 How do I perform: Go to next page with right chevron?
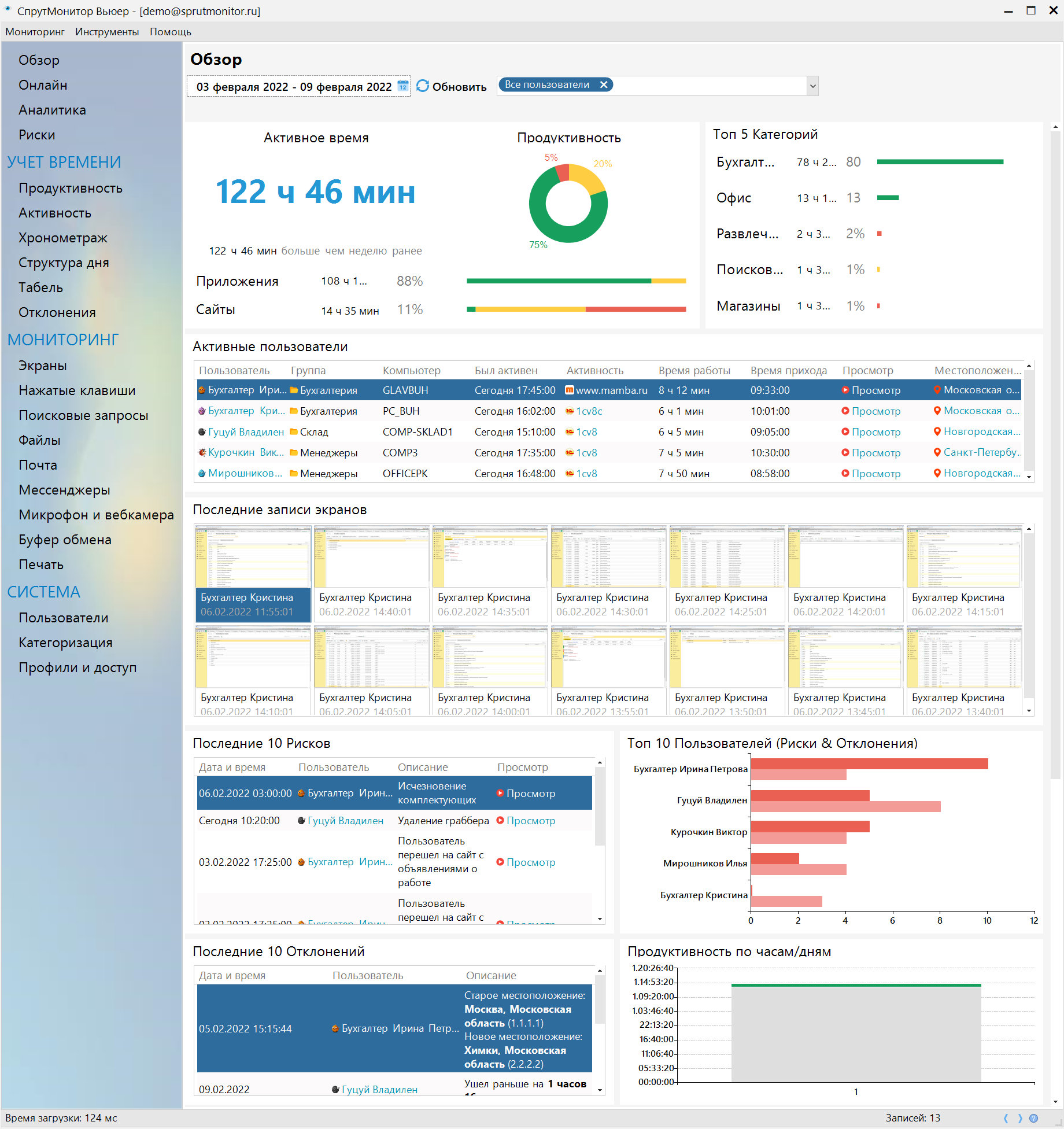tap(1020, 1118)
